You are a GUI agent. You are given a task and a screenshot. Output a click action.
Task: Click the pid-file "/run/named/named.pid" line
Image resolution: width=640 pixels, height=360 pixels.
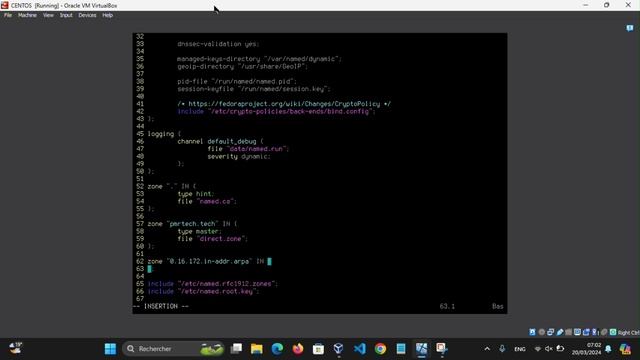coord(237,81)
